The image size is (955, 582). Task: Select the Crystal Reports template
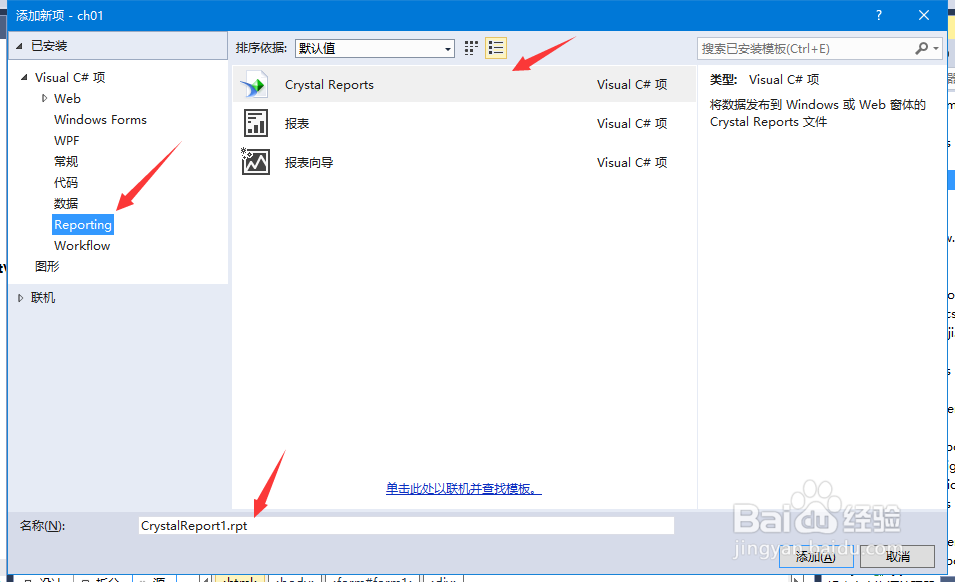tap(329, 85)
